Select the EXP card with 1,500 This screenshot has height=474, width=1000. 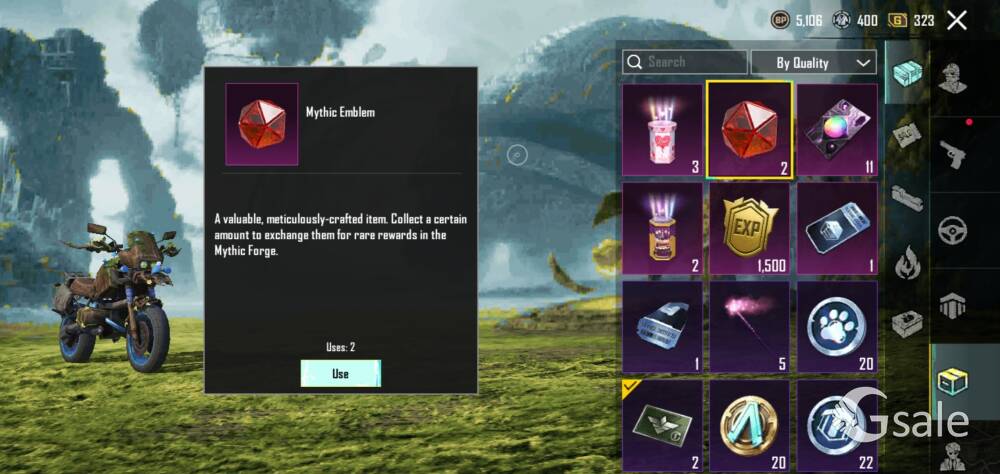point(749,229)
